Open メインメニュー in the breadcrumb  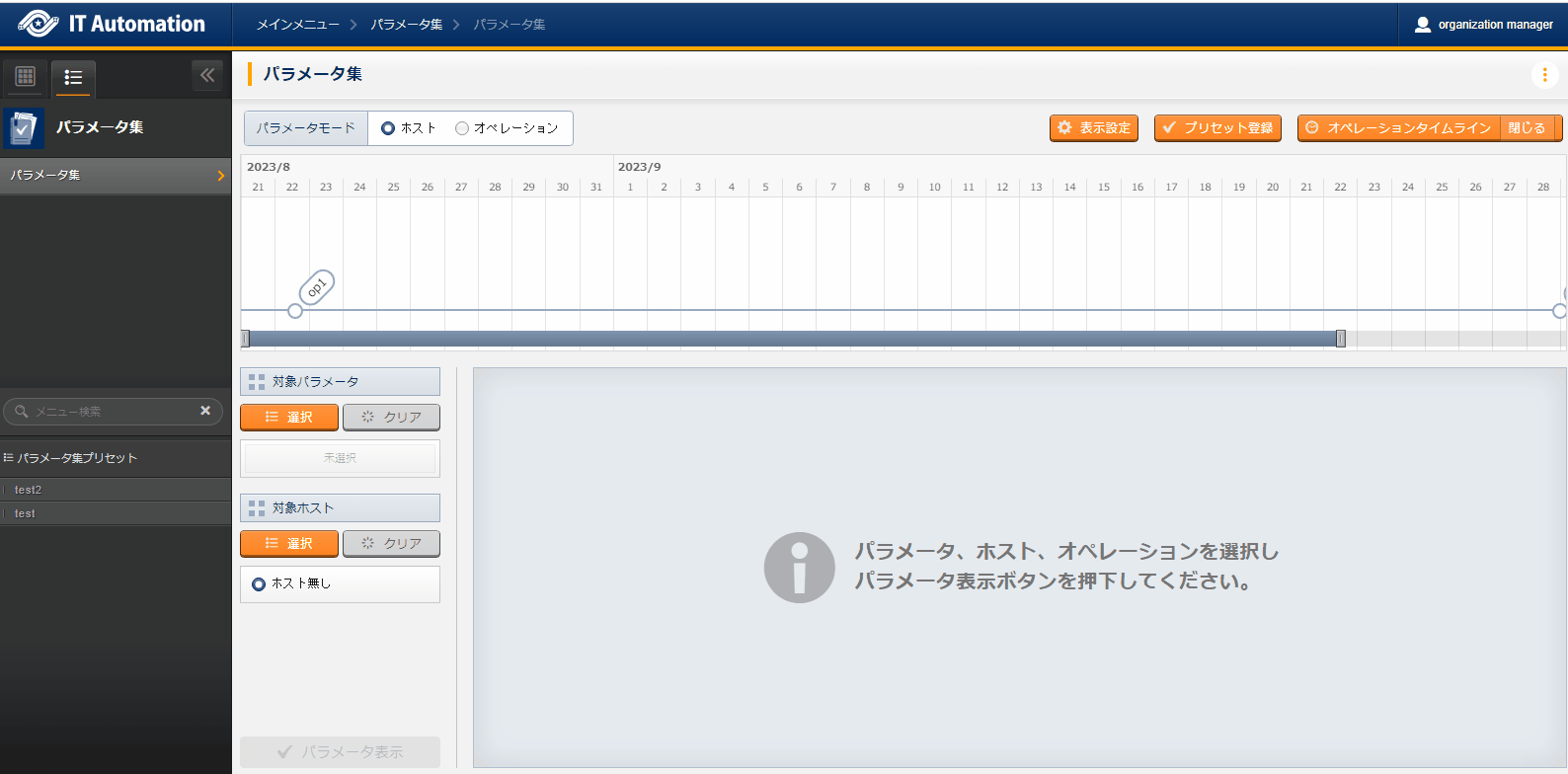(x=297, y=25)
